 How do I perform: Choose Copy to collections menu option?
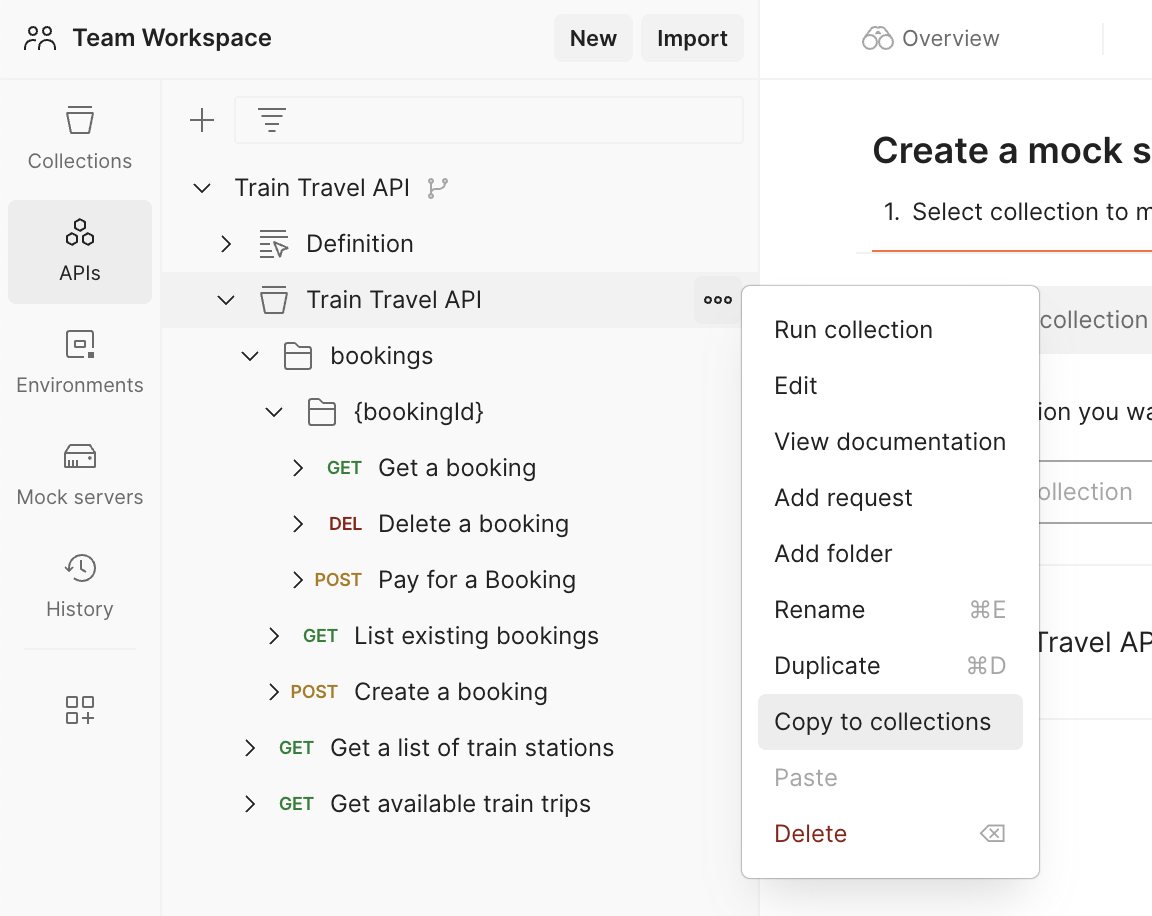880,721
